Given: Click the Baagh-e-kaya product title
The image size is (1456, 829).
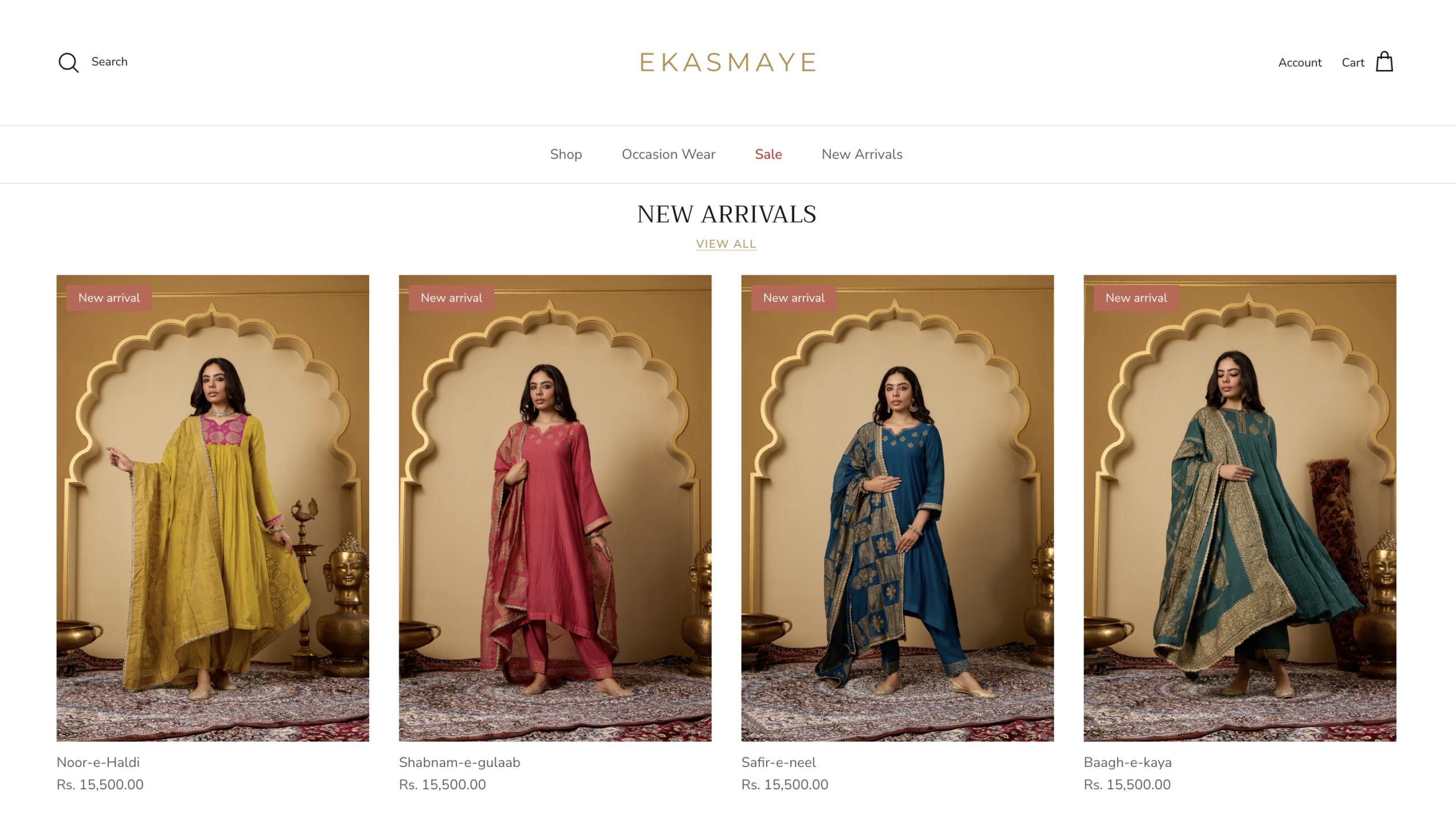Looking at the screenshot, I should click(x=1127, y=762).
